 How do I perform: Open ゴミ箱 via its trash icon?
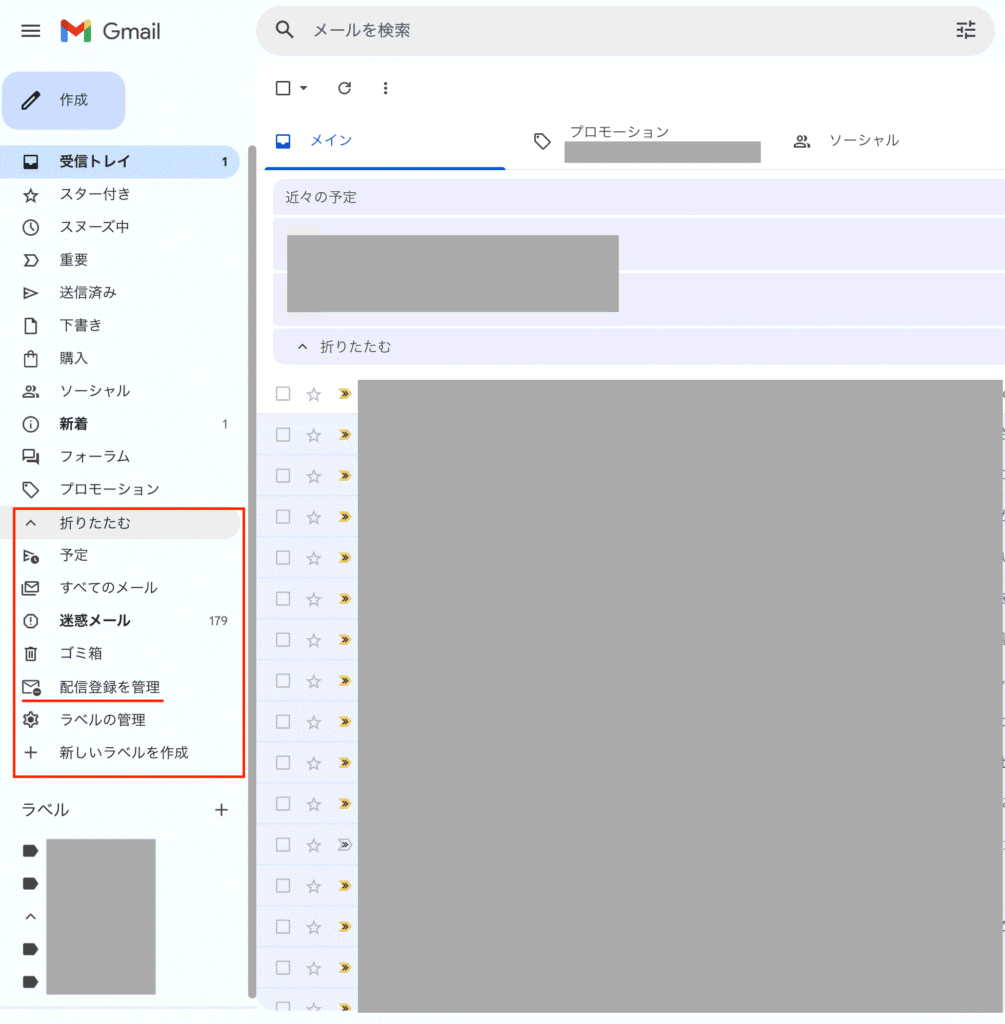31,654
